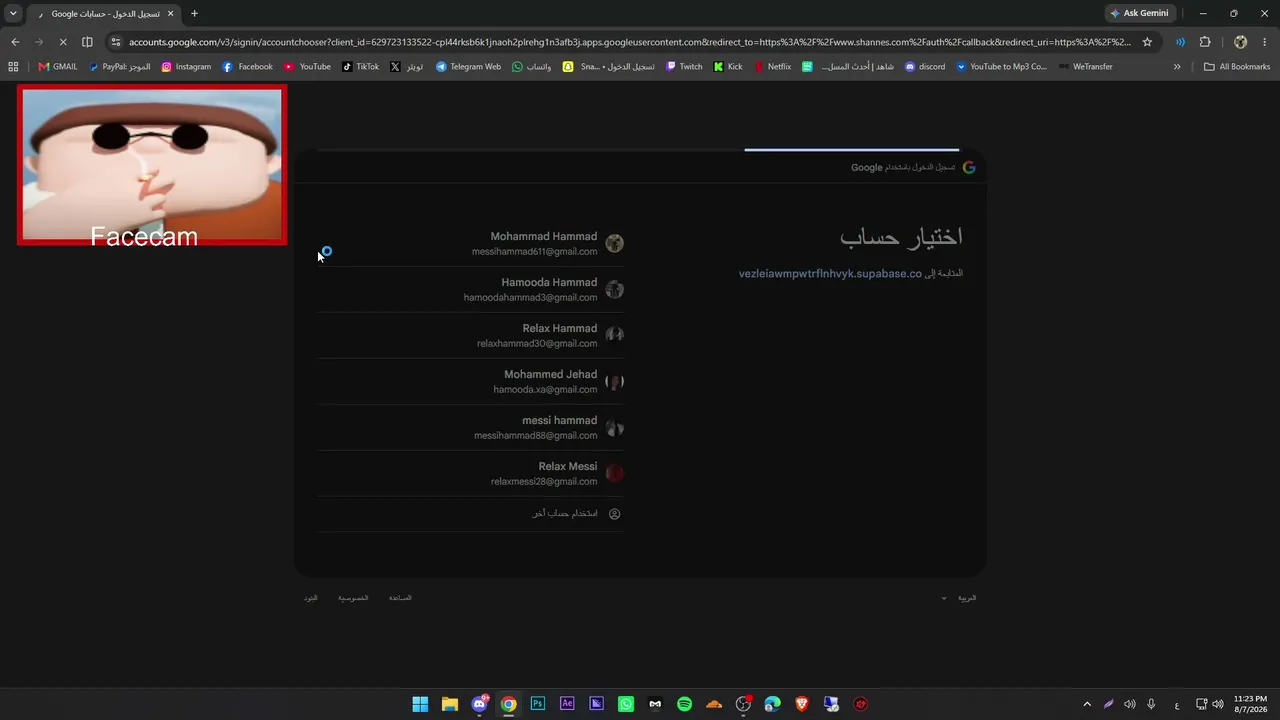Open the تويتر (X) bookmark
The width and height of the screenshot is (1280, 720).
click(x=406, y=67)
